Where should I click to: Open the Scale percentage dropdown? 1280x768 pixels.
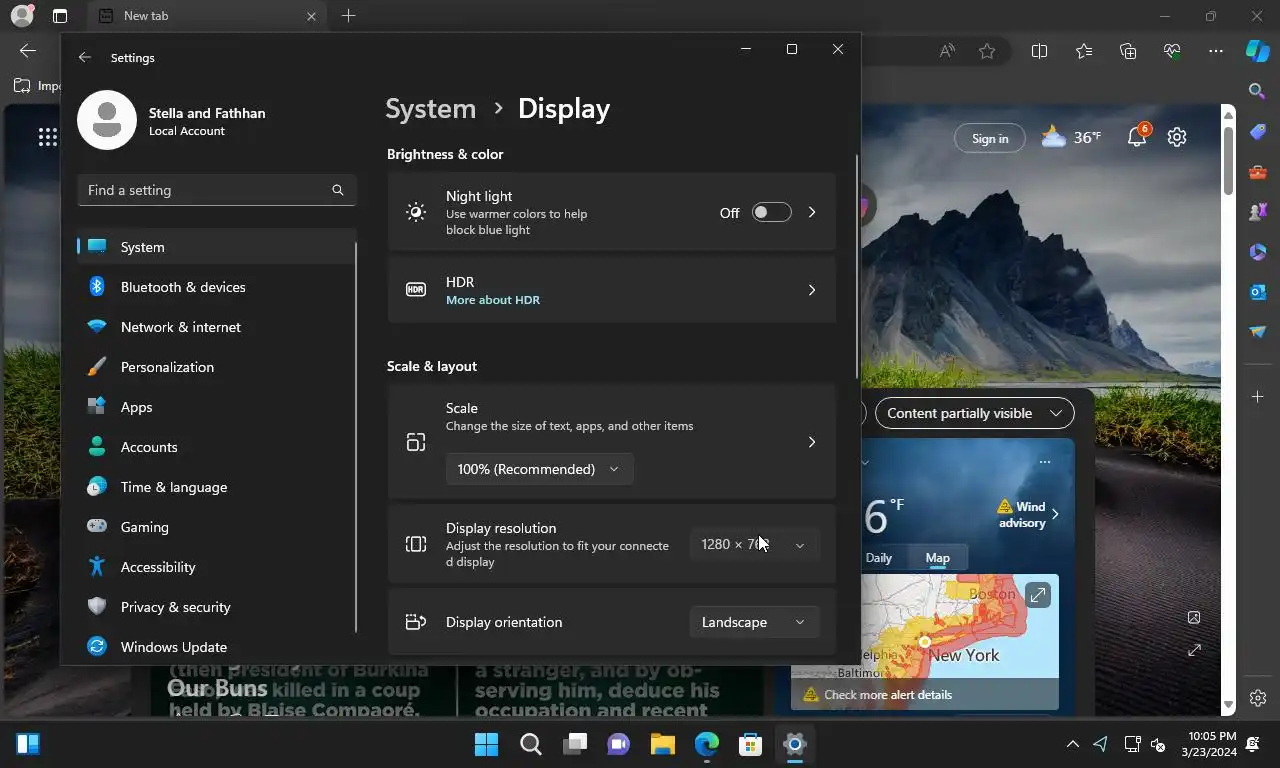tap(538, 469)
